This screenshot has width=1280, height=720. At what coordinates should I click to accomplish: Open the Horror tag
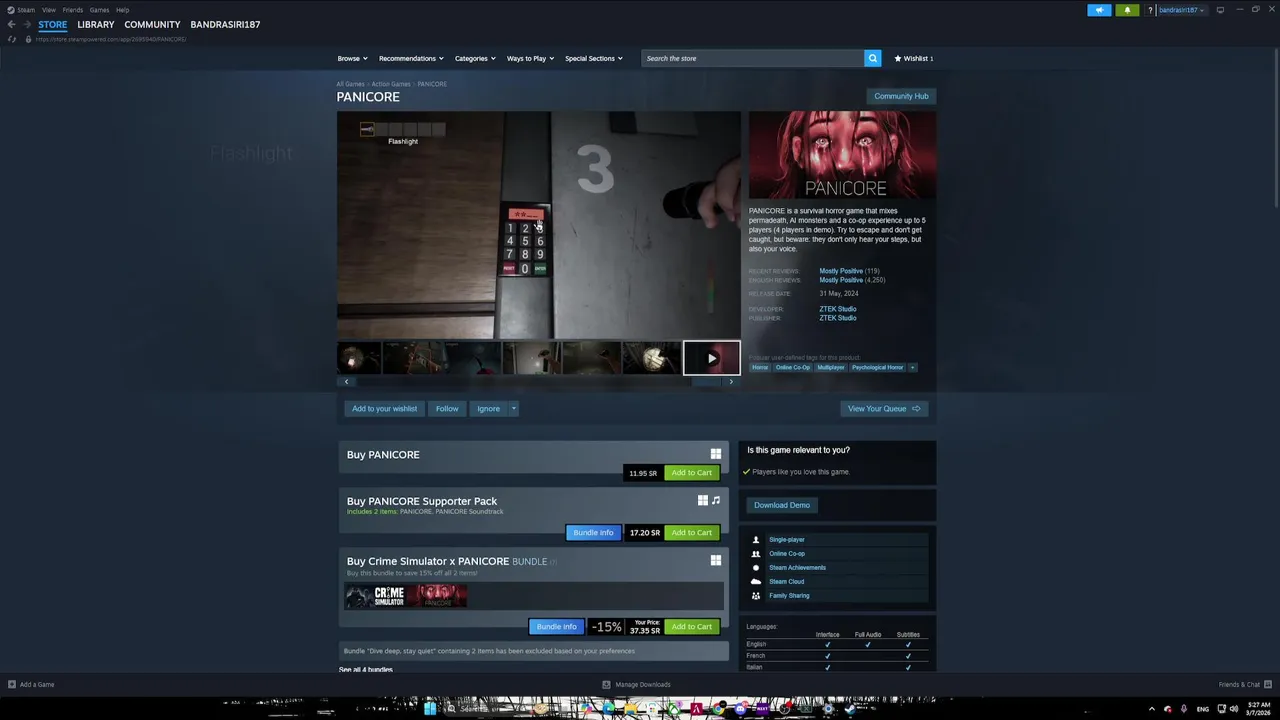click(x=760, y=367)
